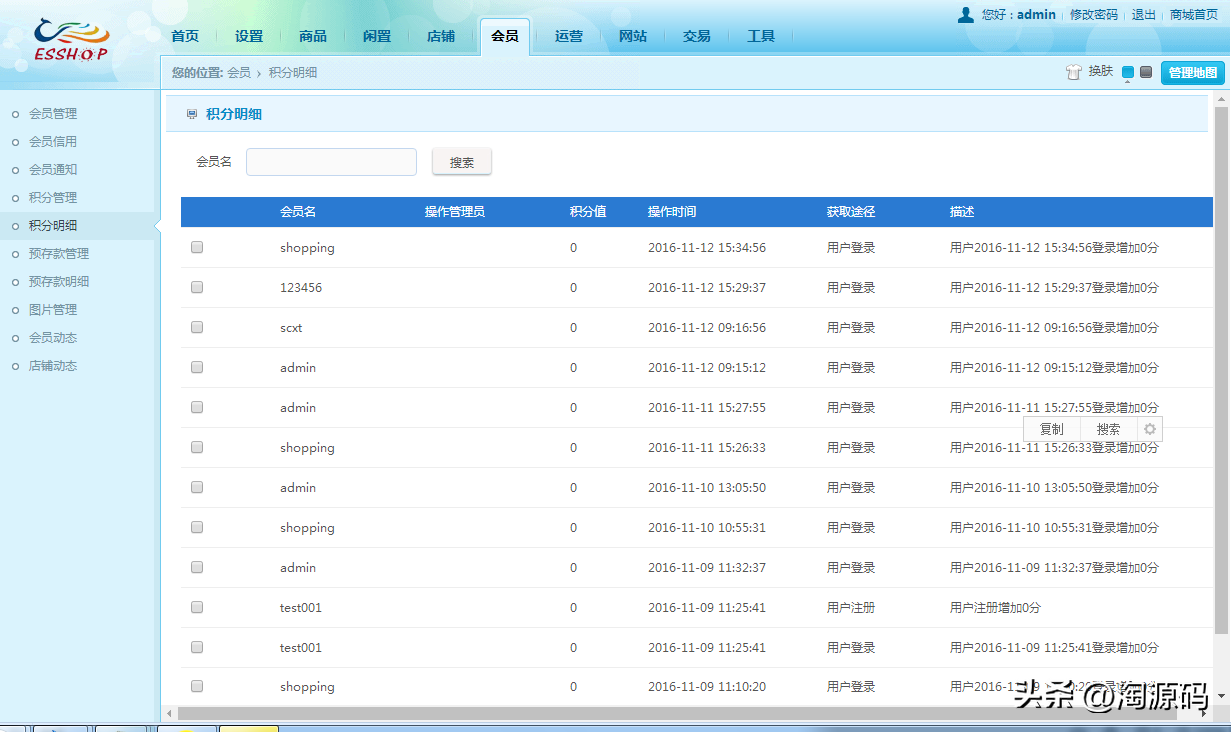Select the dark gray skin theme icon
This screenshot has width=1231, height=732.
pos(1145,72)
